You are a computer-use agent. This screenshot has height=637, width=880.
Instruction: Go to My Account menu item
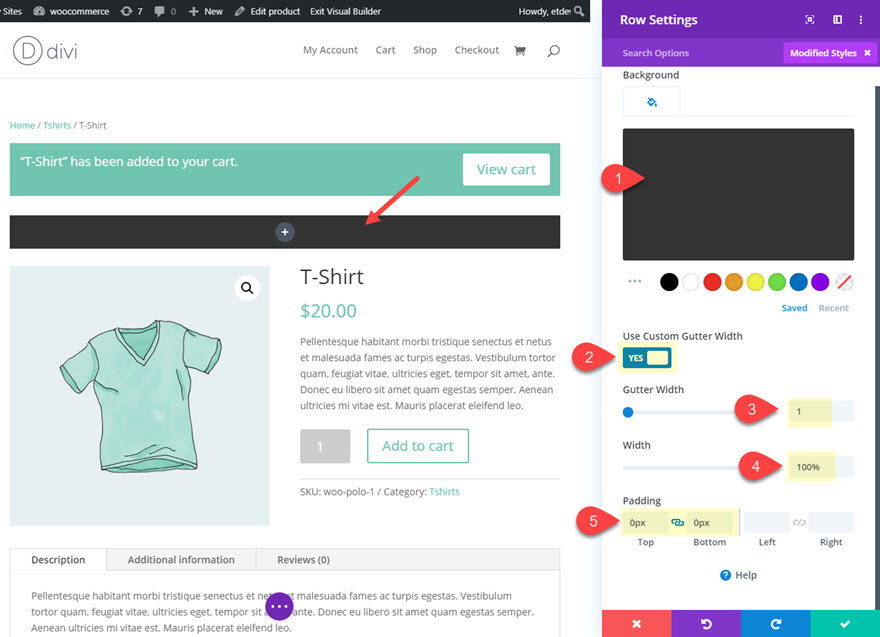click(x=330, y=50)
